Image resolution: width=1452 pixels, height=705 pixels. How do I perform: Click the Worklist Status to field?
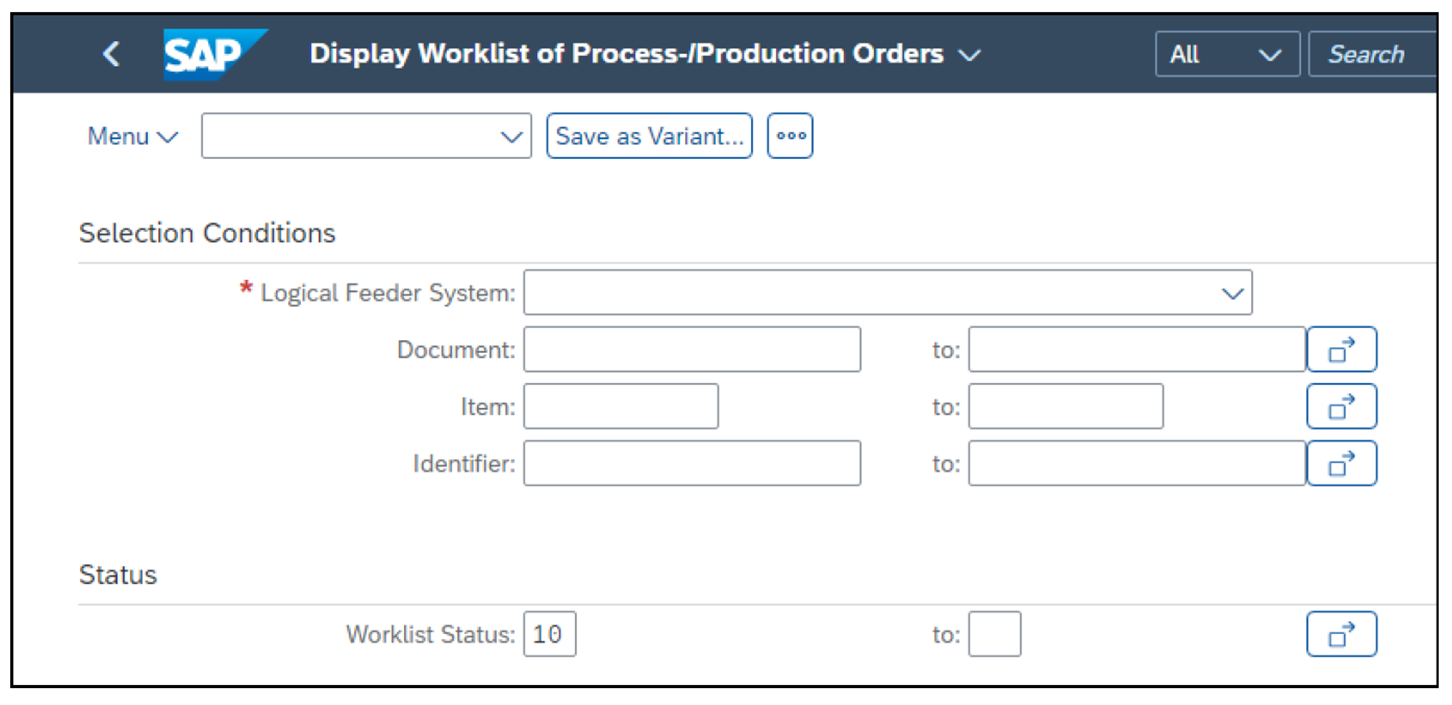(994, 633)
